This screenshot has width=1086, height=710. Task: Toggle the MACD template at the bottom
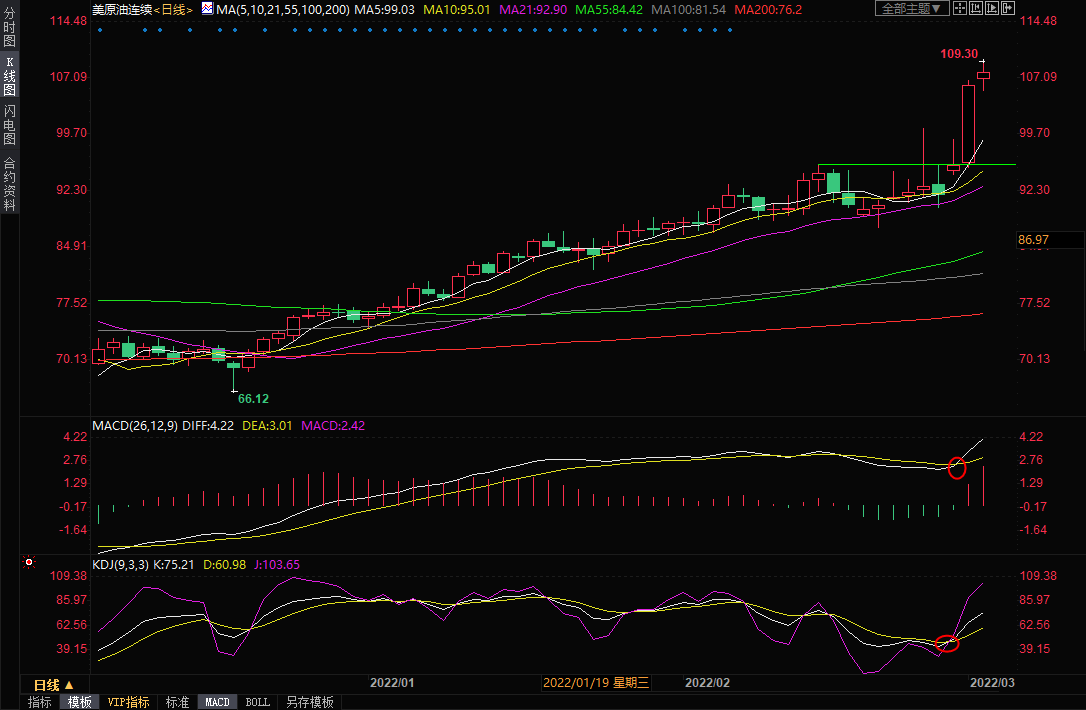[217, 702]
